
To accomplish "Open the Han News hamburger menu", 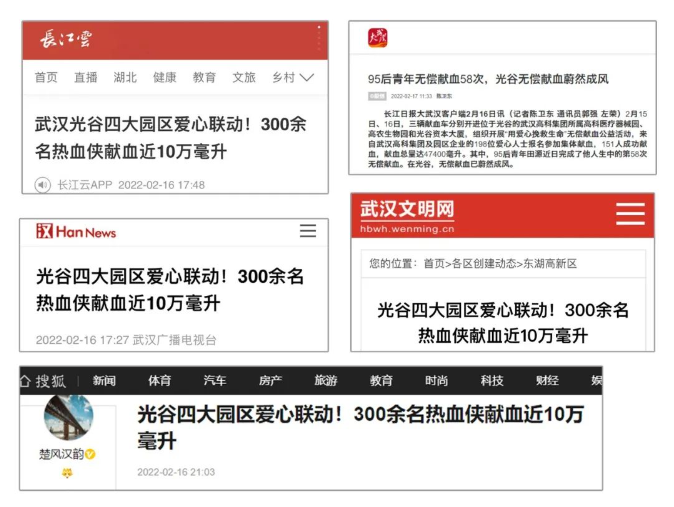I will (x=308, y=231).
